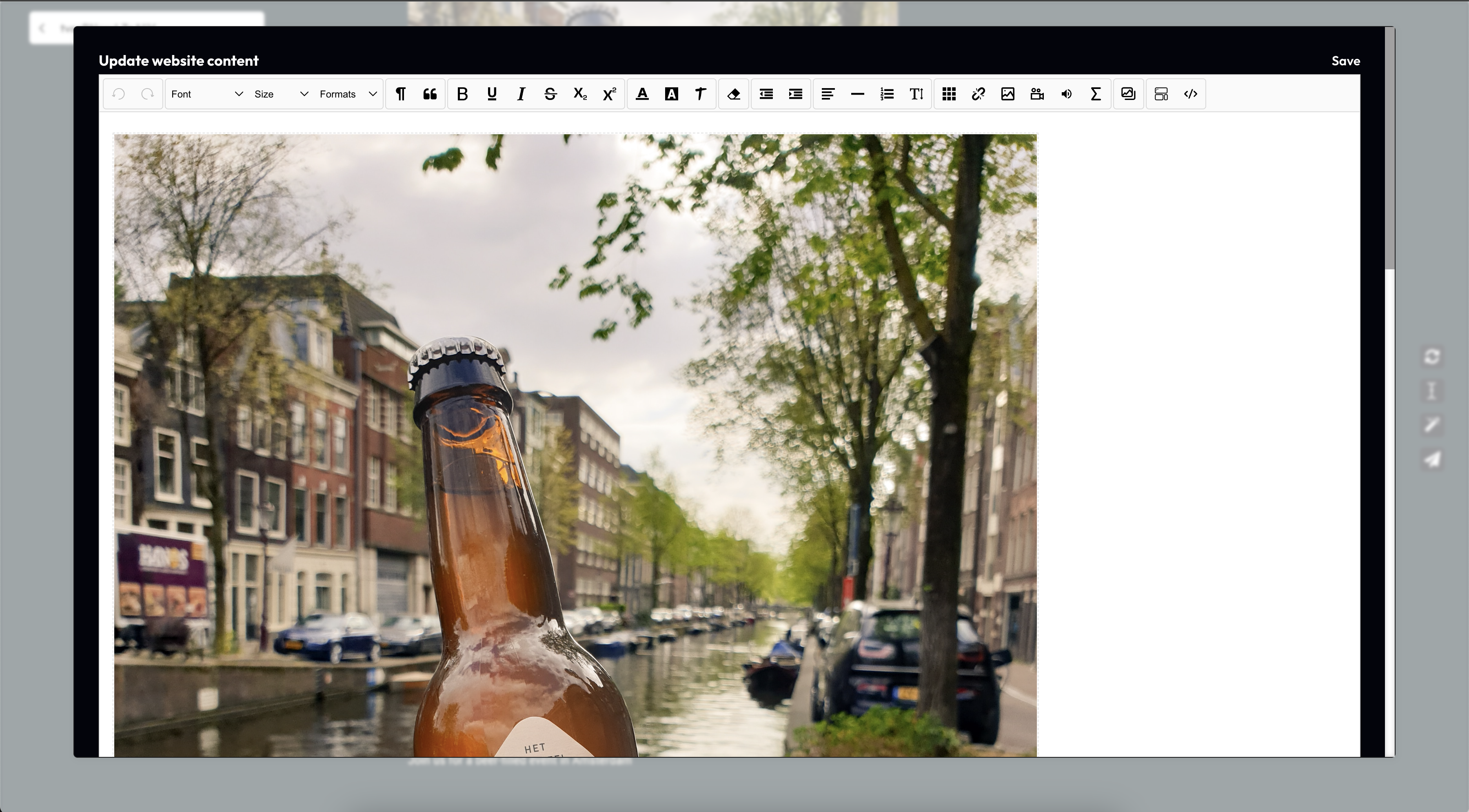Insert a paragraph with the pilcrow icon
1469x812 pixels.
401,94
